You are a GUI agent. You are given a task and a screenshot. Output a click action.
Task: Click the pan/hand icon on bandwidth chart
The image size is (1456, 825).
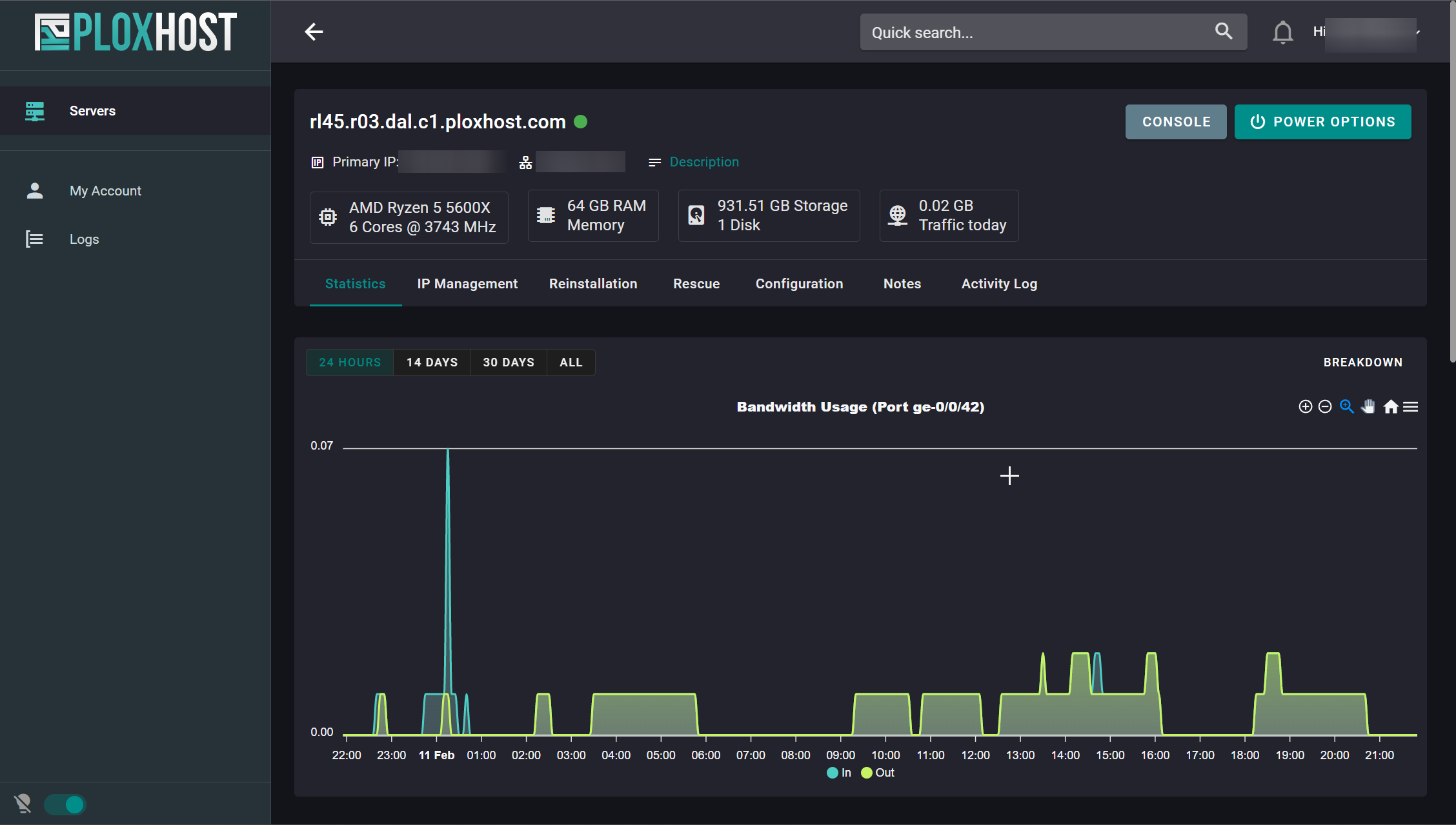pos(1368,406)
